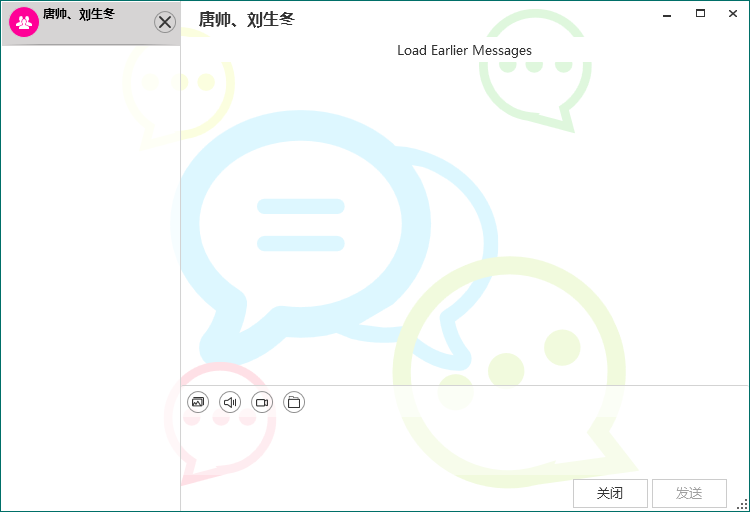The height and width of the screenshot is (512, 750).
Task: Close the chat window from title bar
Action: click(734, 14)
